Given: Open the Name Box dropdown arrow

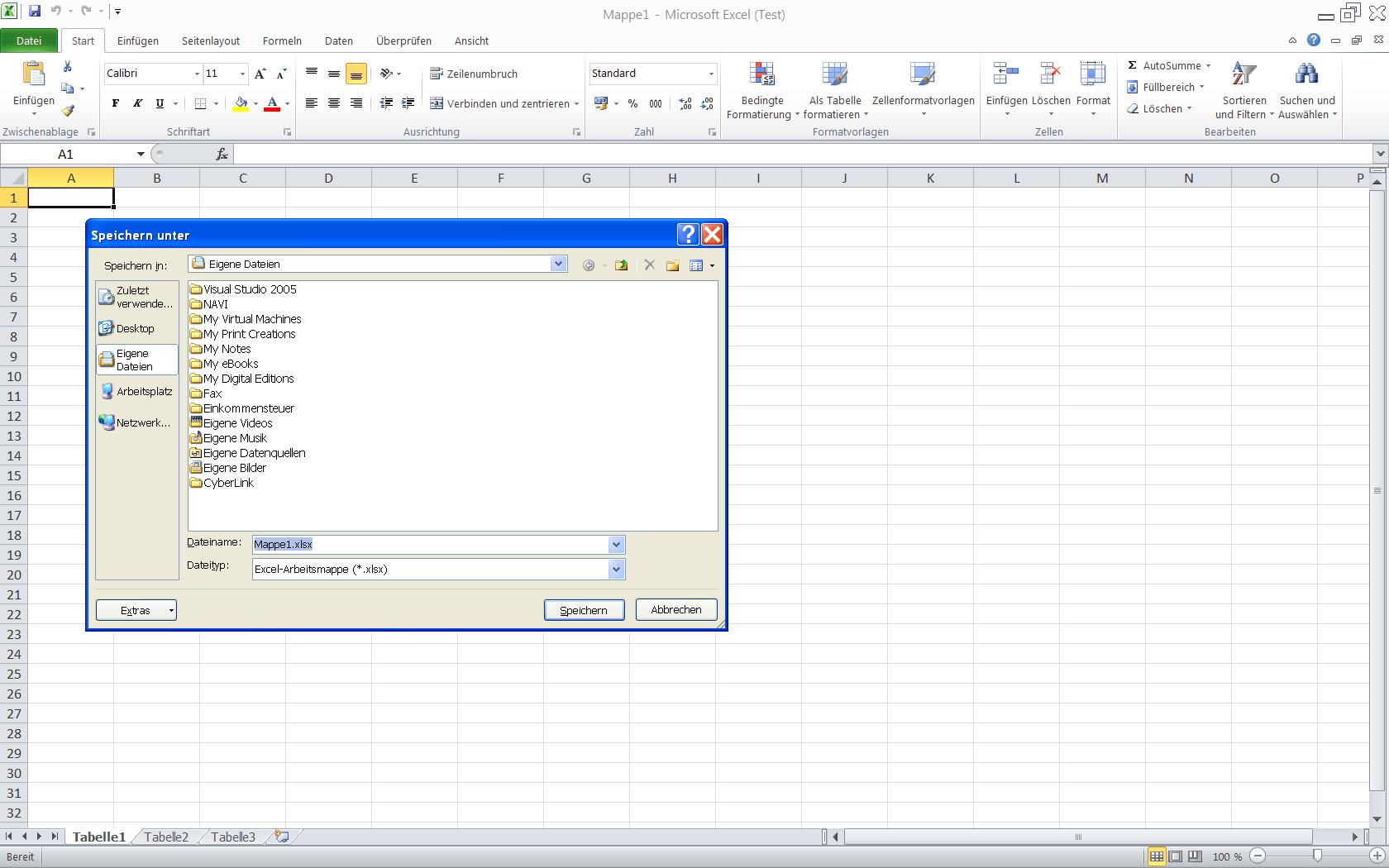Looking at the screenshot, I should pos(141,154).
